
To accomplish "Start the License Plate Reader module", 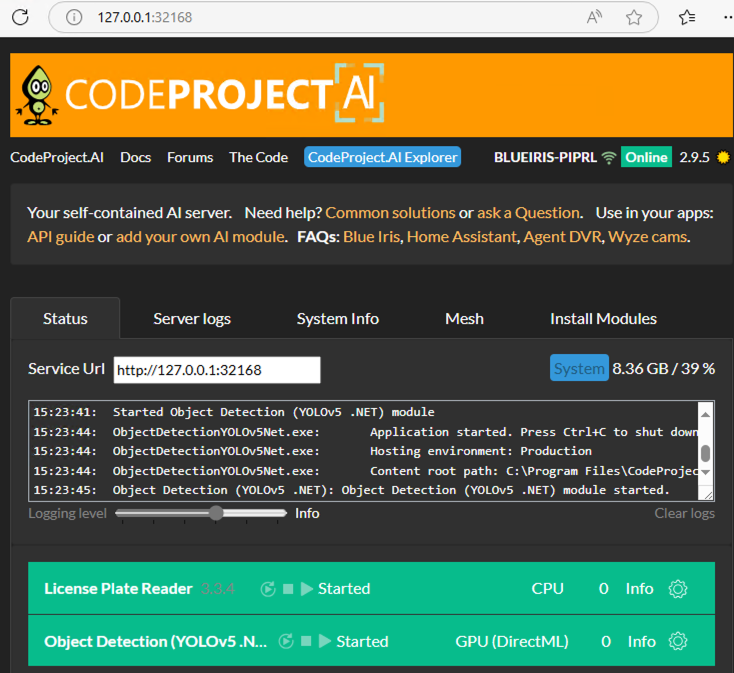I will click(307, 589).
